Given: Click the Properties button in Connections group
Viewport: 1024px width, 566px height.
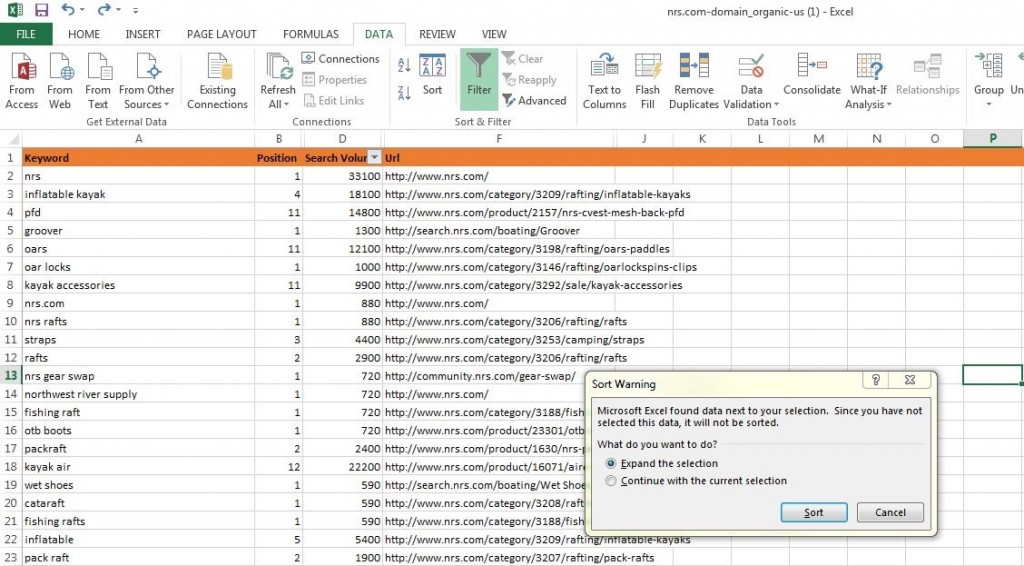Looking at the screenshot, I should click(x=334, y=80).
